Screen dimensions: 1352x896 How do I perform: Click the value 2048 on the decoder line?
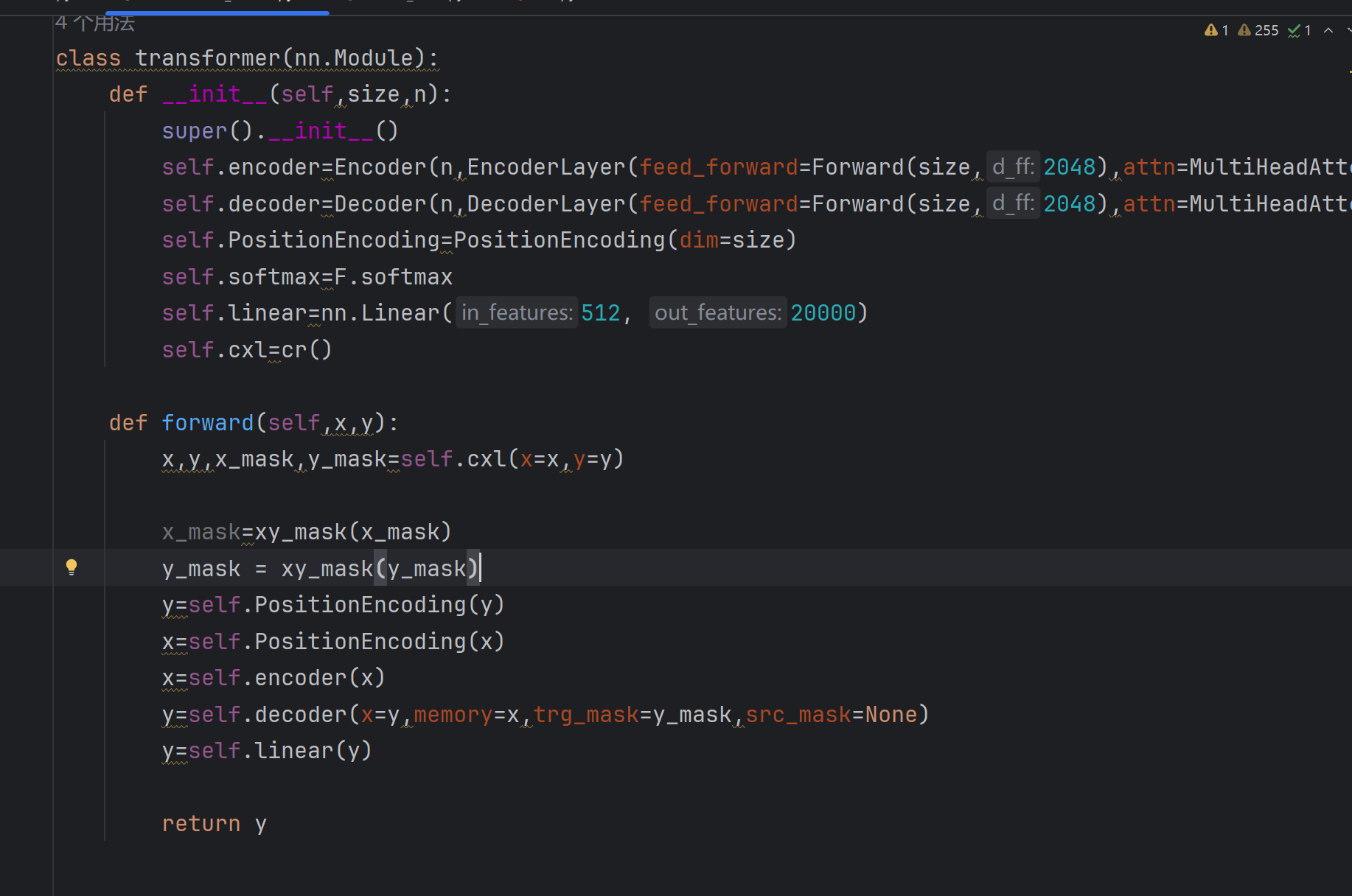[1070, 204]
